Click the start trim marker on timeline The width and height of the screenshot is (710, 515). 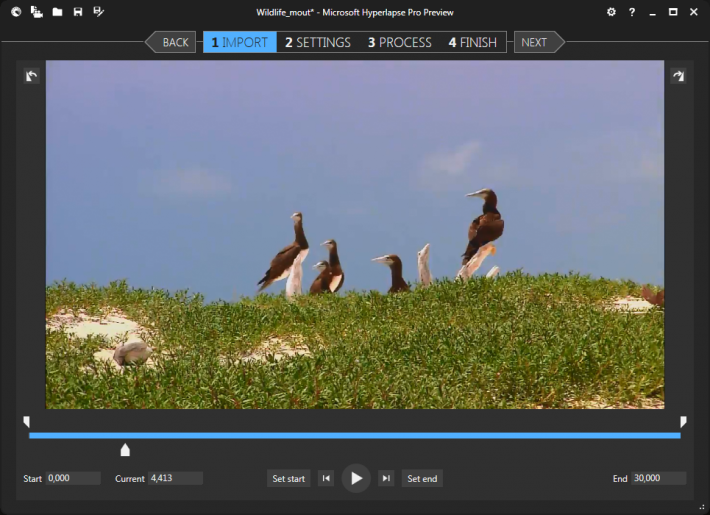[x=26, y=422]
